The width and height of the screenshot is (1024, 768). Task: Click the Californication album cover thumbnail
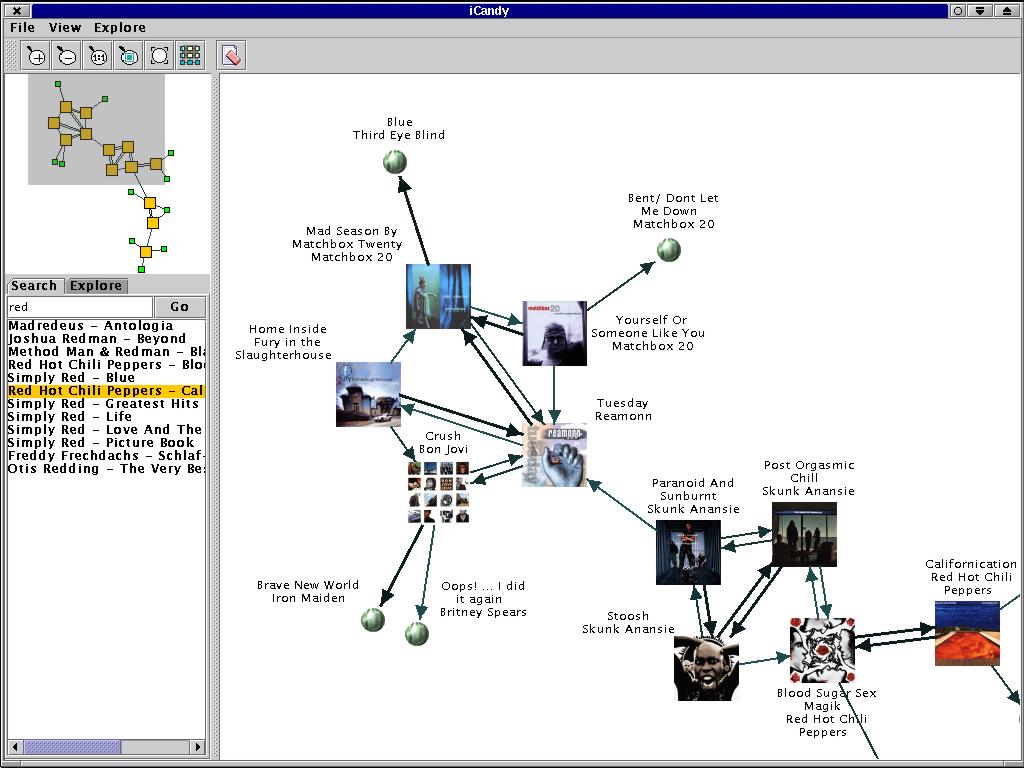(x=966, y=633)
